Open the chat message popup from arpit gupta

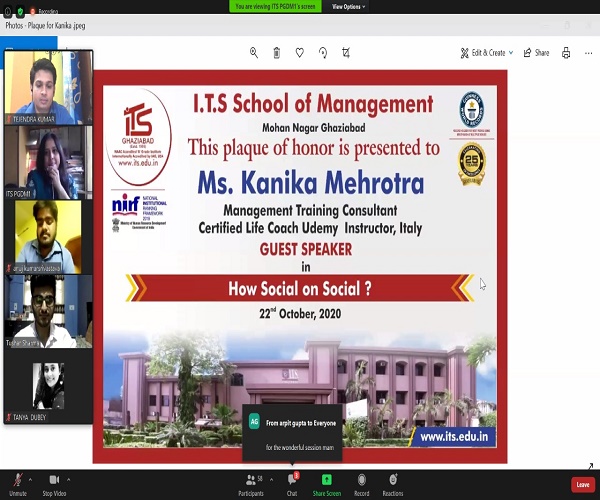(x=292, y=433)
